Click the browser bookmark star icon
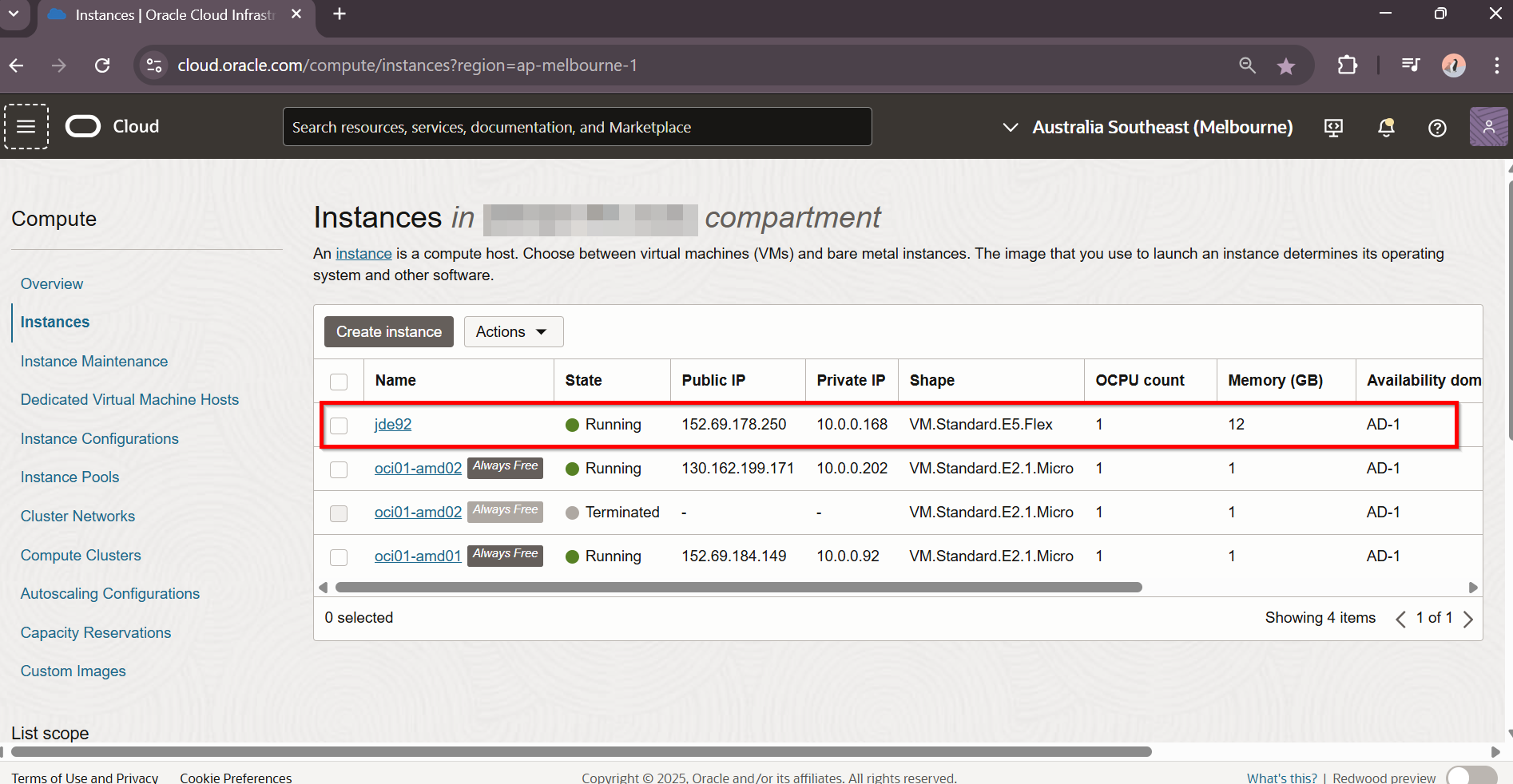The width and height of the screenshot is (1513, 784). [x=1286, y=65]
